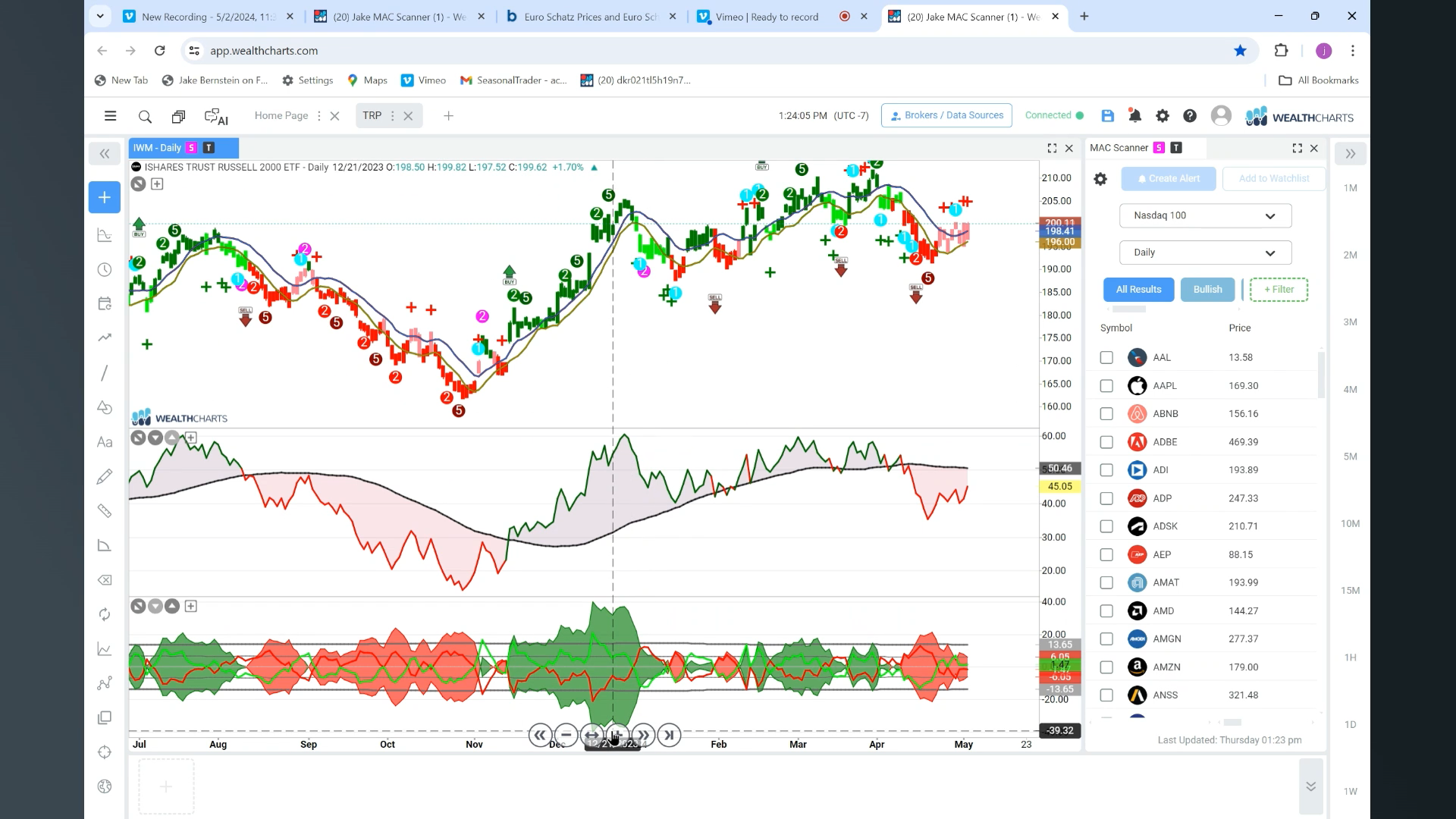Select the ruler measure tool
This screenshot has width=1456, height=819.
coord(105,511)
